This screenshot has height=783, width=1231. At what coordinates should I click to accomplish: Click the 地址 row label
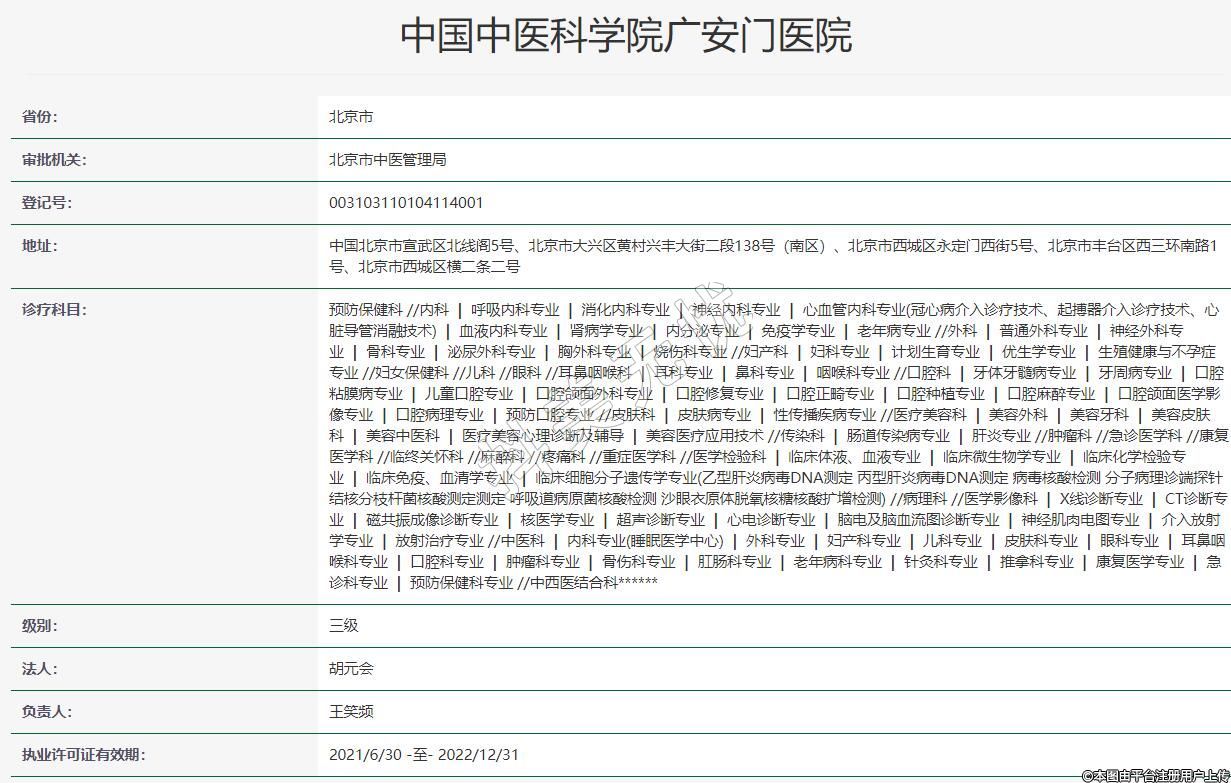(x=40, y=245)
